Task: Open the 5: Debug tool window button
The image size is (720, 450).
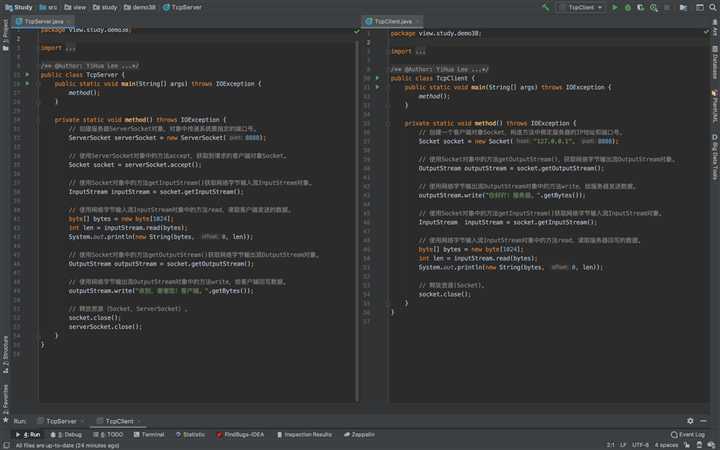Action: (x=66, y=434)
